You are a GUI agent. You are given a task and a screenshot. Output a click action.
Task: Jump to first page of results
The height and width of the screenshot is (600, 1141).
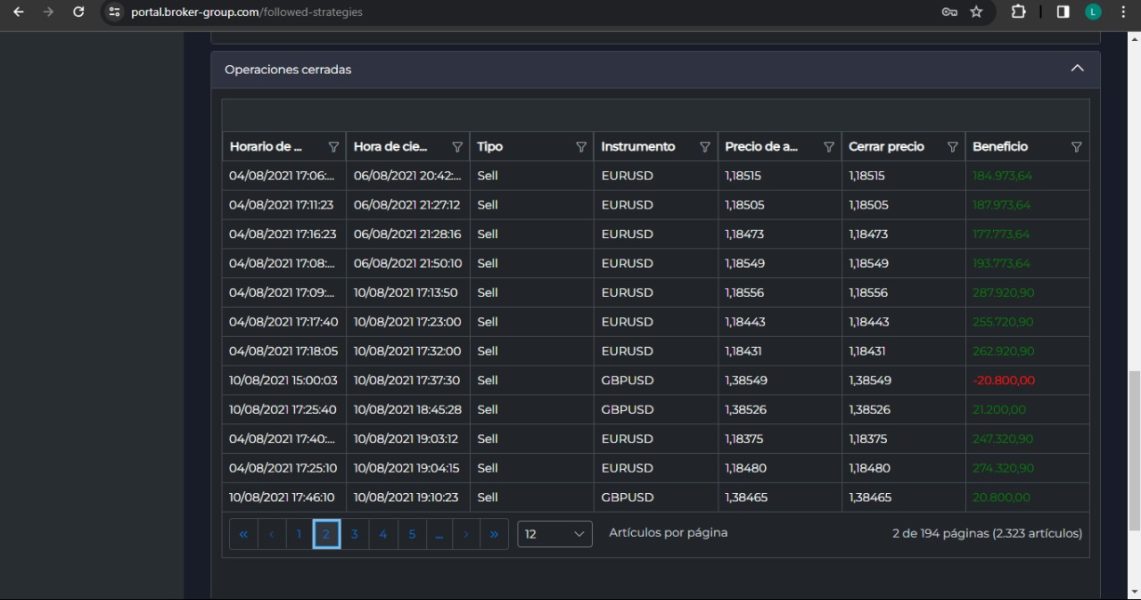click(x=243, y=534)
